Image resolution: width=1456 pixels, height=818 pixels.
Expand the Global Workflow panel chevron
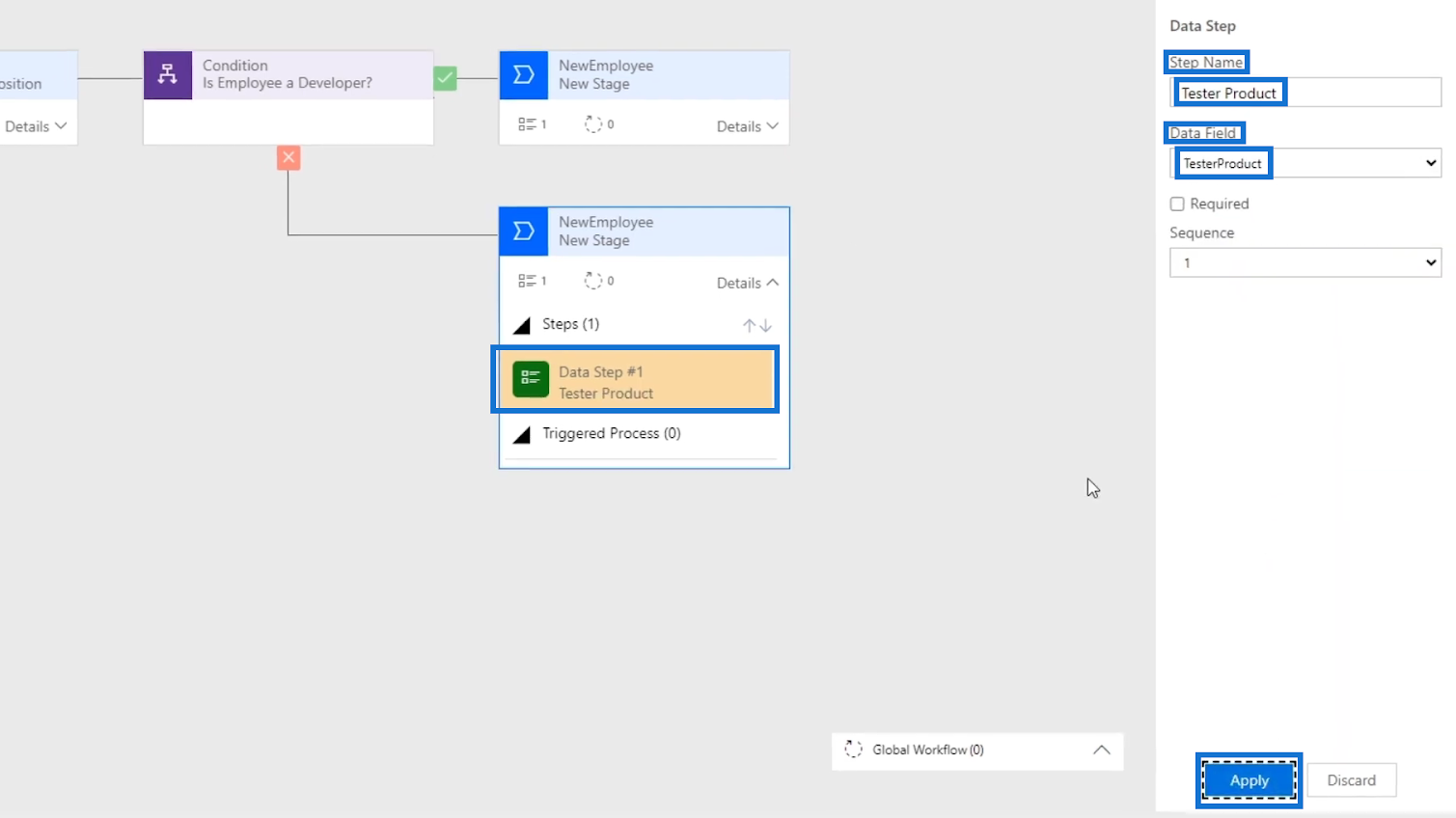coord(1101,750)
